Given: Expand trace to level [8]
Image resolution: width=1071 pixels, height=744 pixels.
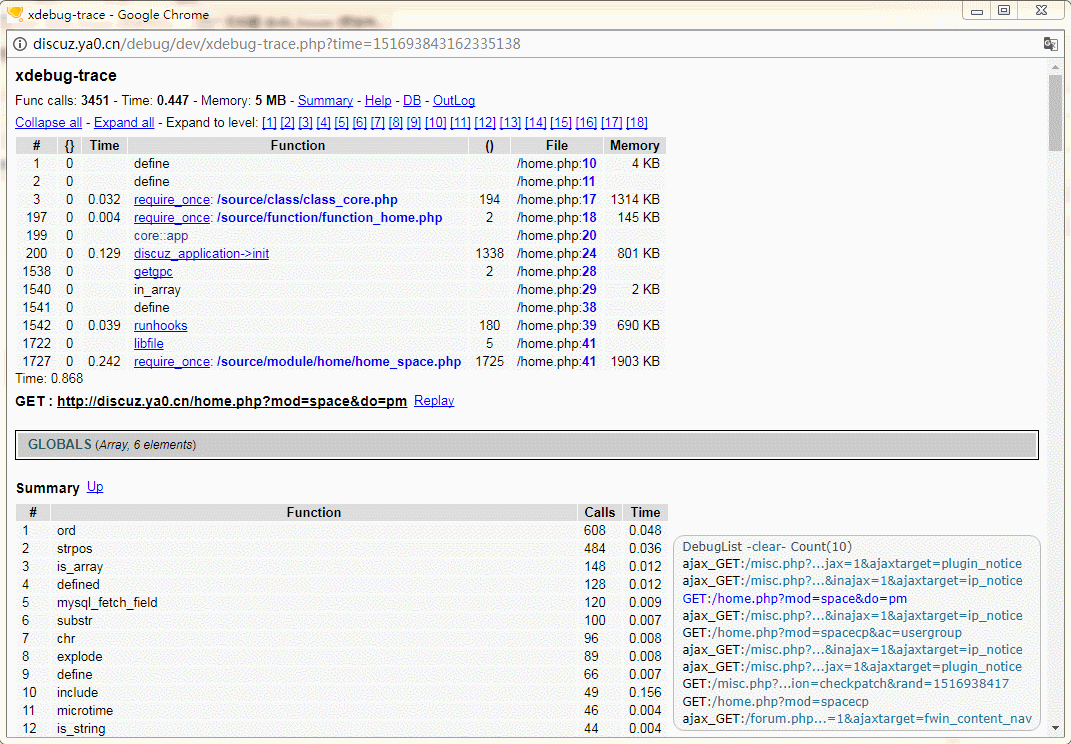Looking at the screenshot, I should pos(395,122).
